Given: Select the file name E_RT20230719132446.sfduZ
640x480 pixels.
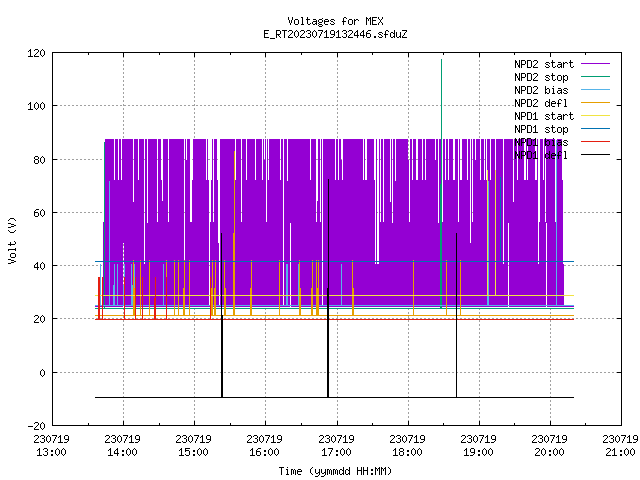Looking at the screenshot, I should click(335, 34).
